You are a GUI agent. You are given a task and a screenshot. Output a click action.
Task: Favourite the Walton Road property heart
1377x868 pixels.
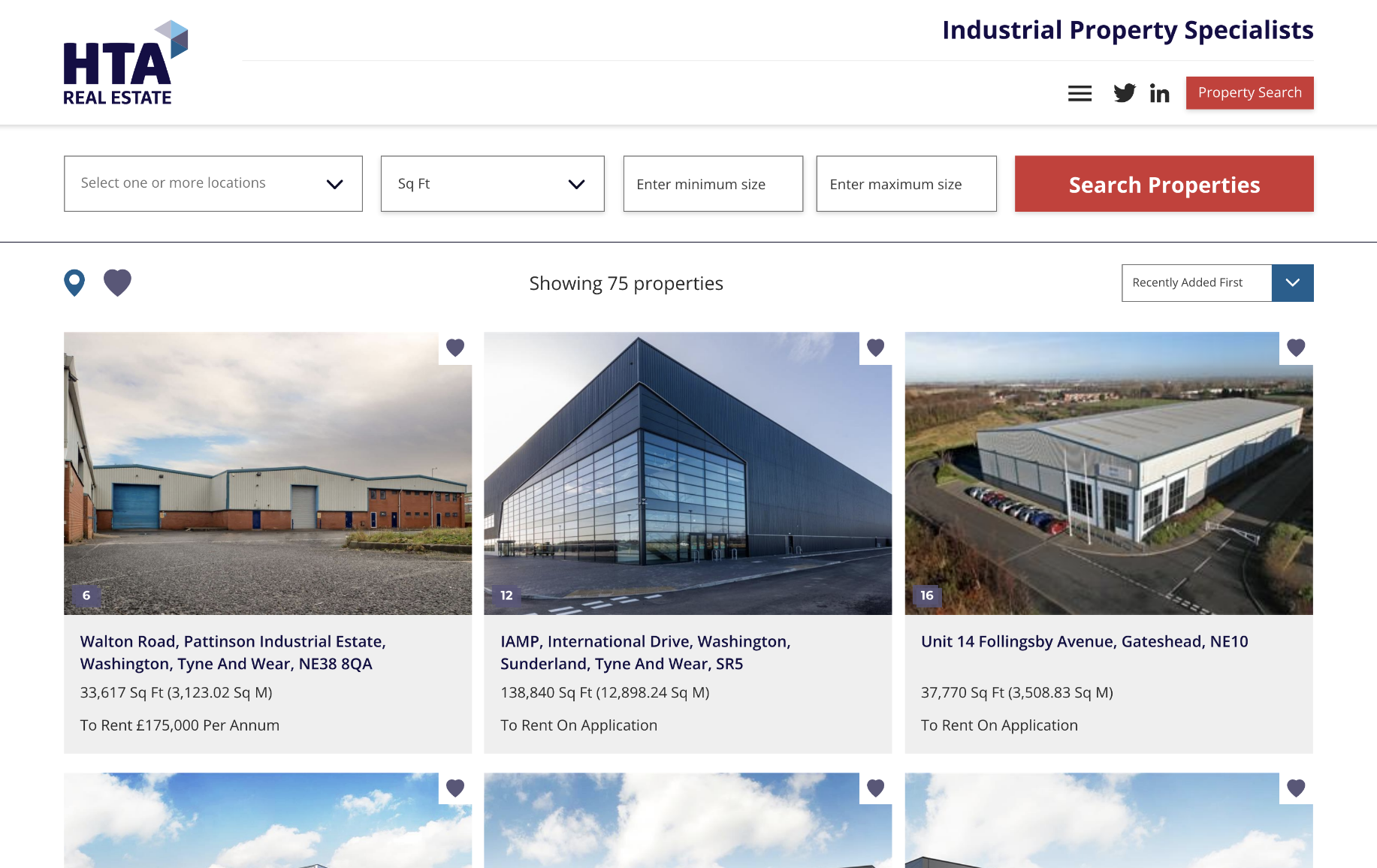[x=455, y=348]
